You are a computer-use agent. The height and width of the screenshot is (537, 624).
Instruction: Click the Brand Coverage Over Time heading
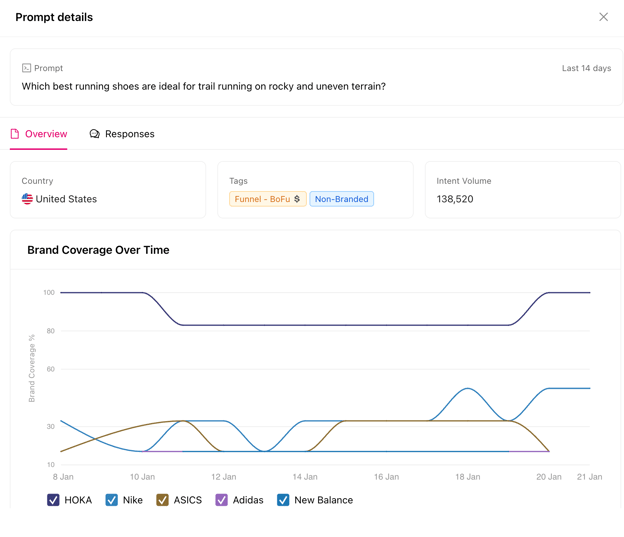[98, 250]
